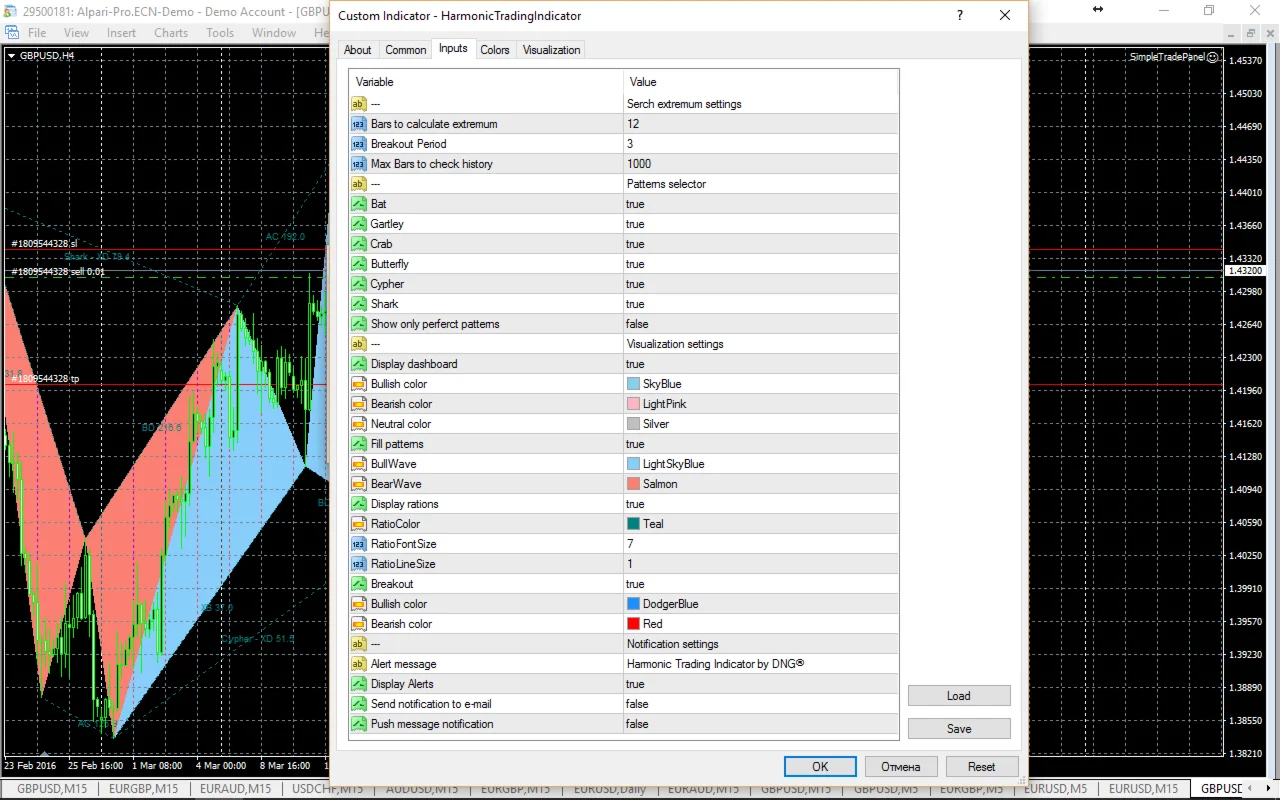Click the icon beside the Bat pattern row
Screen dimensions: 1280x800
358,204
